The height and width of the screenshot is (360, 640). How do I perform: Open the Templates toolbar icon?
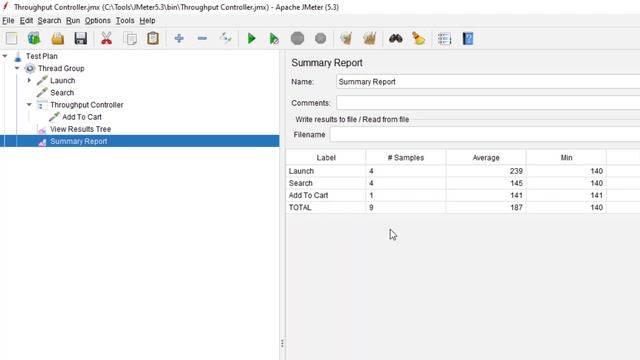(34, 38)
